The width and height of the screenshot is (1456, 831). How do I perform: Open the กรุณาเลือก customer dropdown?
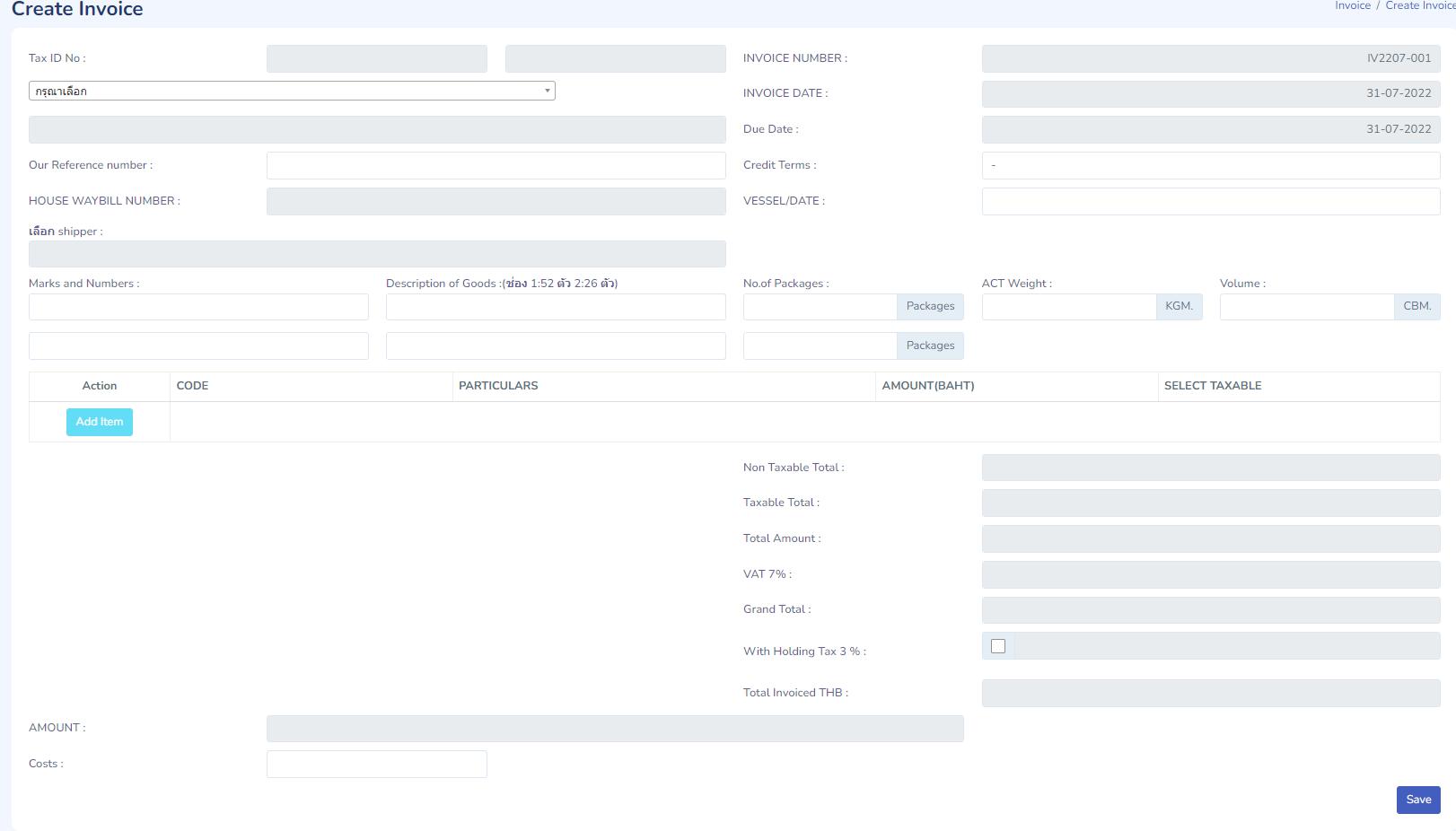pyautogui.click(x=292, y=91)
